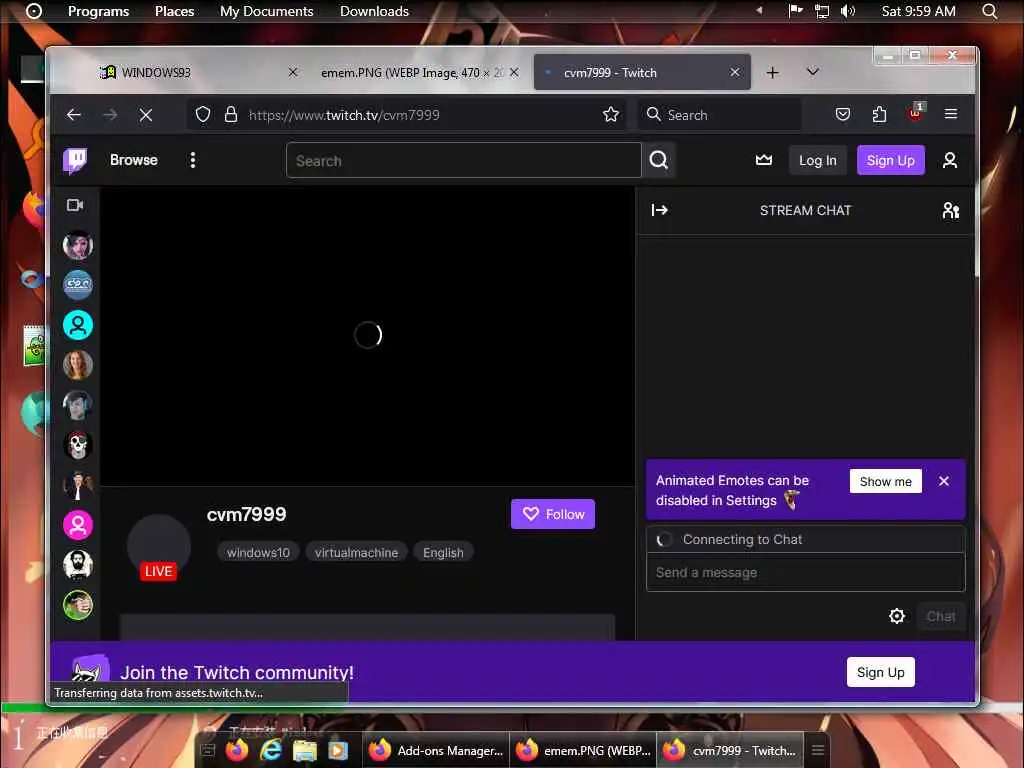
Task: Switch to Add-ons Manager taskbar window
Action: 436,750
